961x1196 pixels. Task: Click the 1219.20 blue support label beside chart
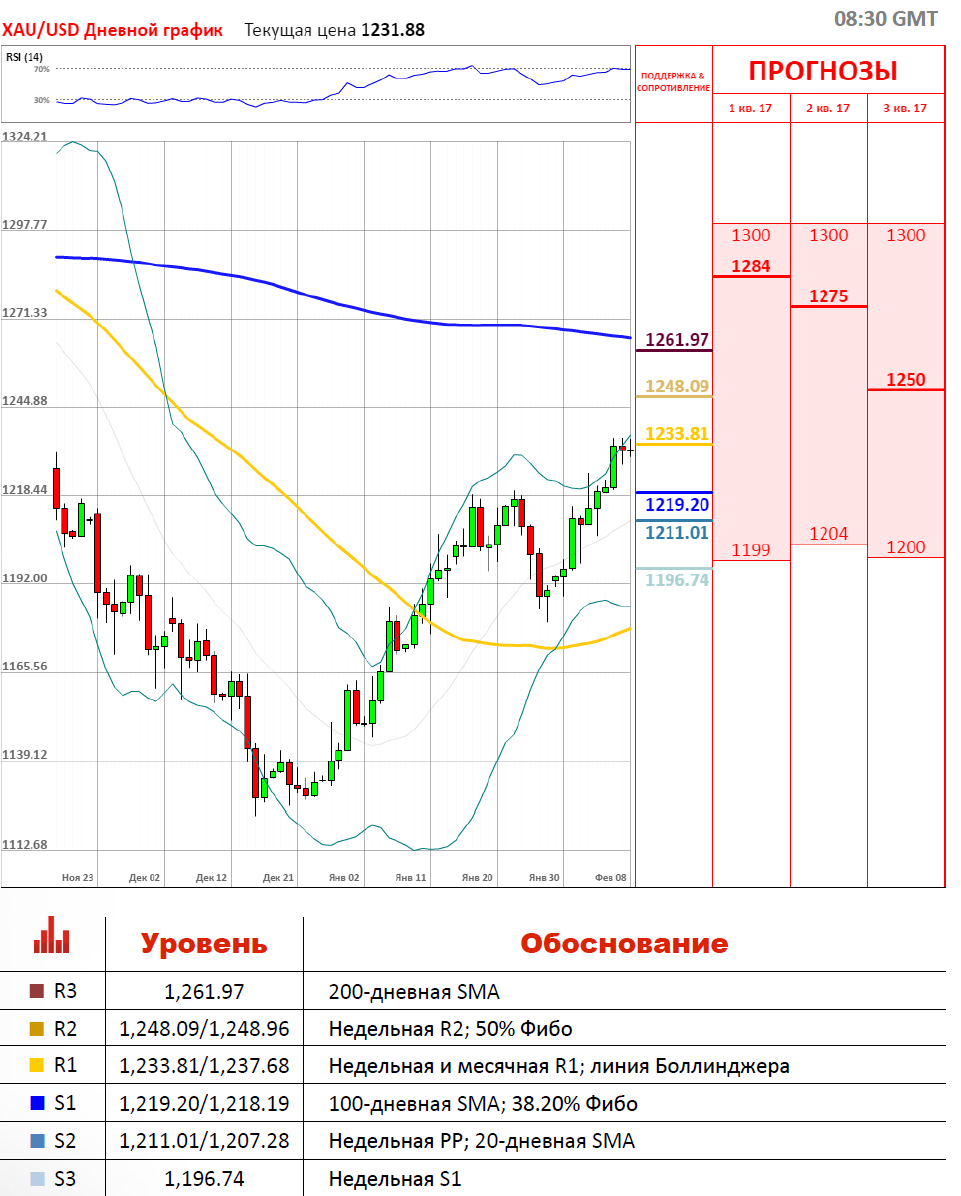[x=676, y=504]
